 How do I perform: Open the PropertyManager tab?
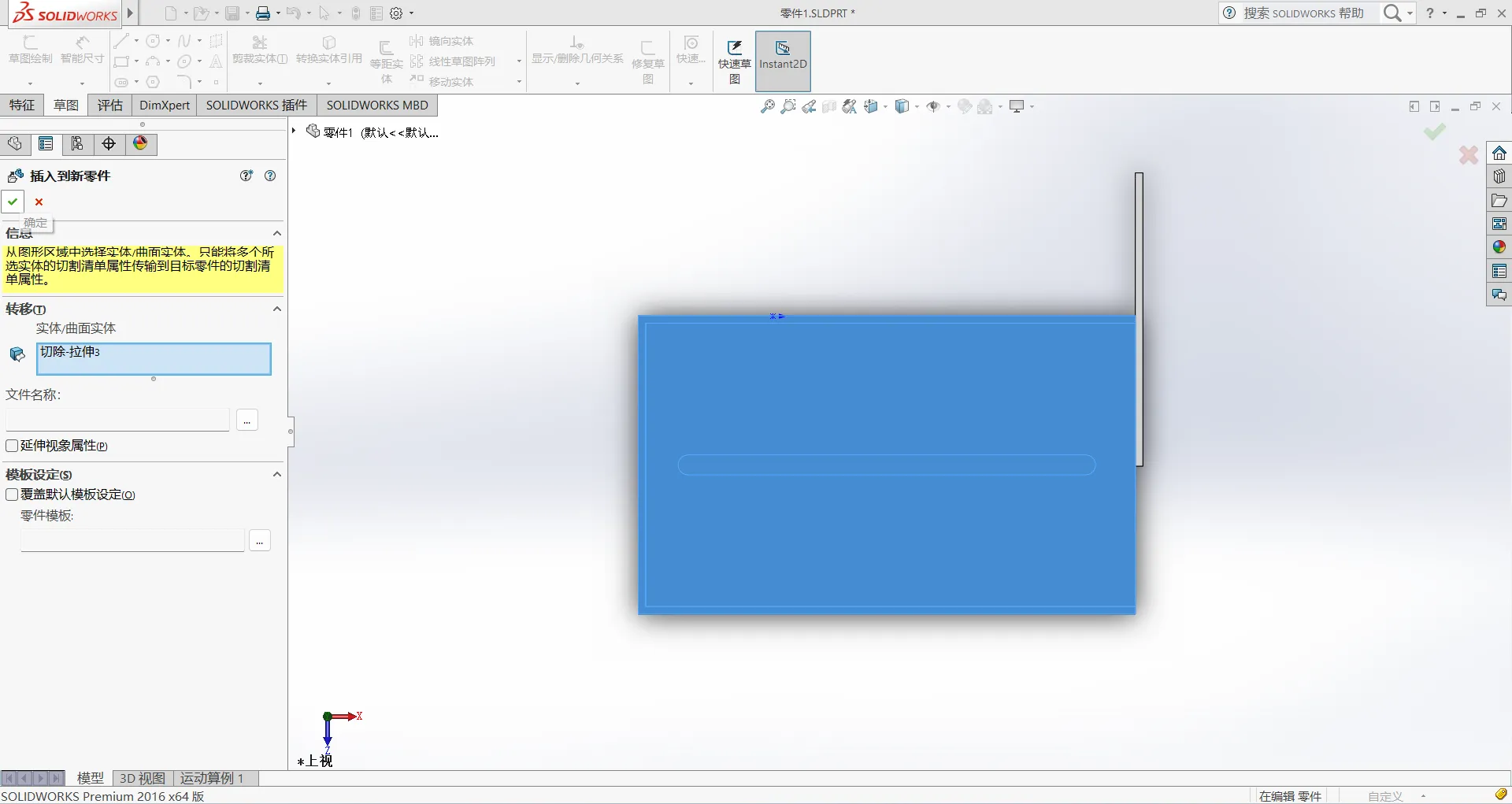(x=46, y=143)
